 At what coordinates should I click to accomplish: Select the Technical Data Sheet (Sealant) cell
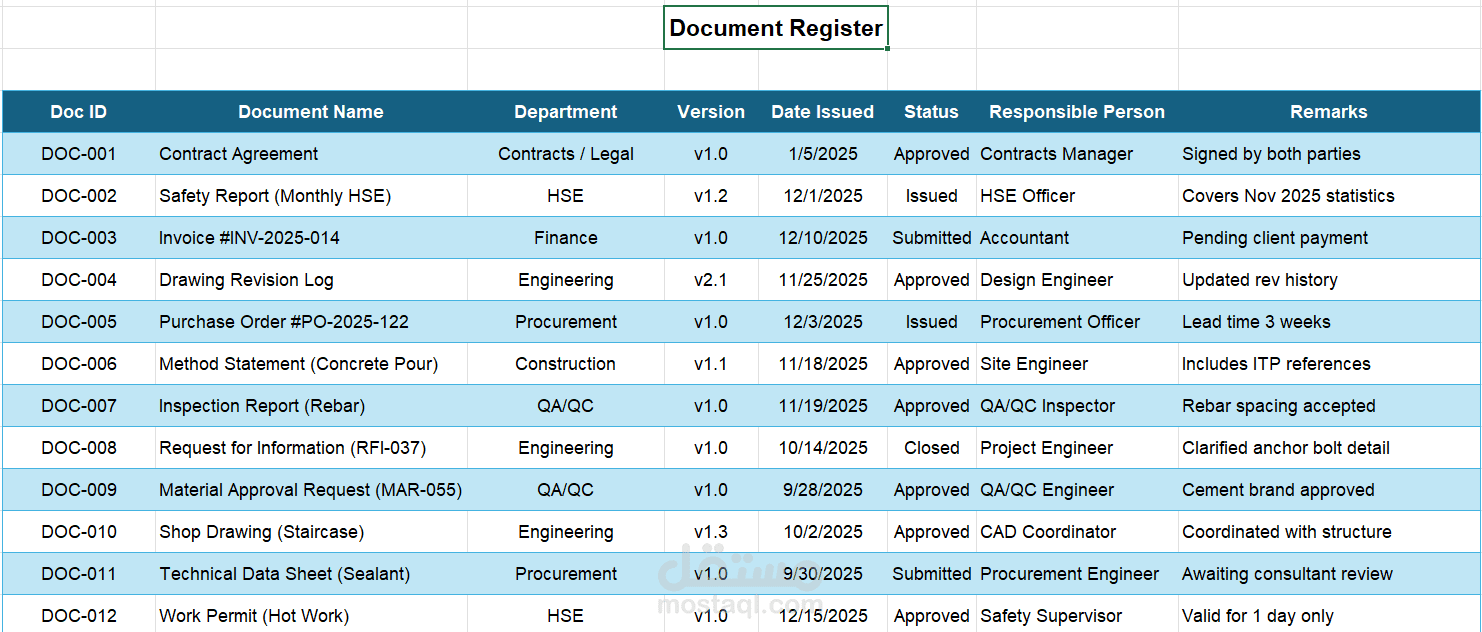(x=311, y=574)
